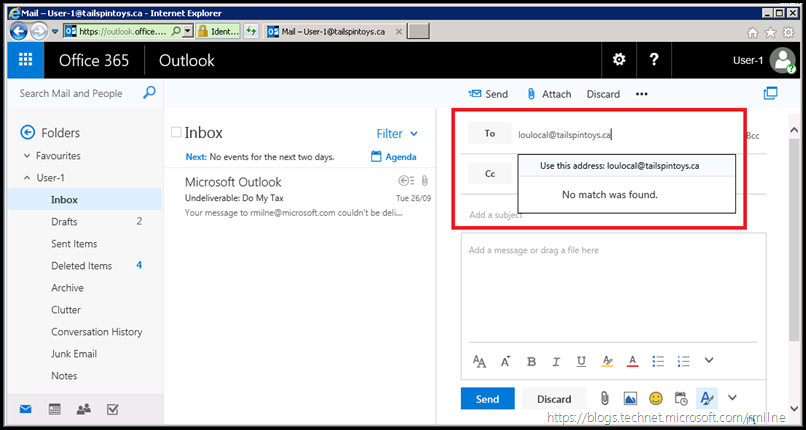The height and width of the screenshot is (430, 806).
Task: Open the Office 365 app launcher grid
Action: pyautogui.click(x=26, y=60)
